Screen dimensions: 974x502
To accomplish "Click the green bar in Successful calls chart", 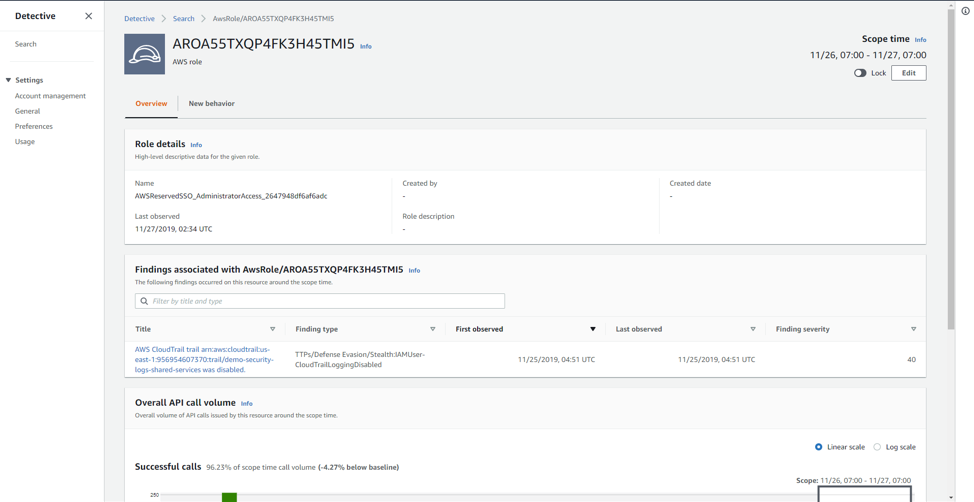I will point(230,497).
